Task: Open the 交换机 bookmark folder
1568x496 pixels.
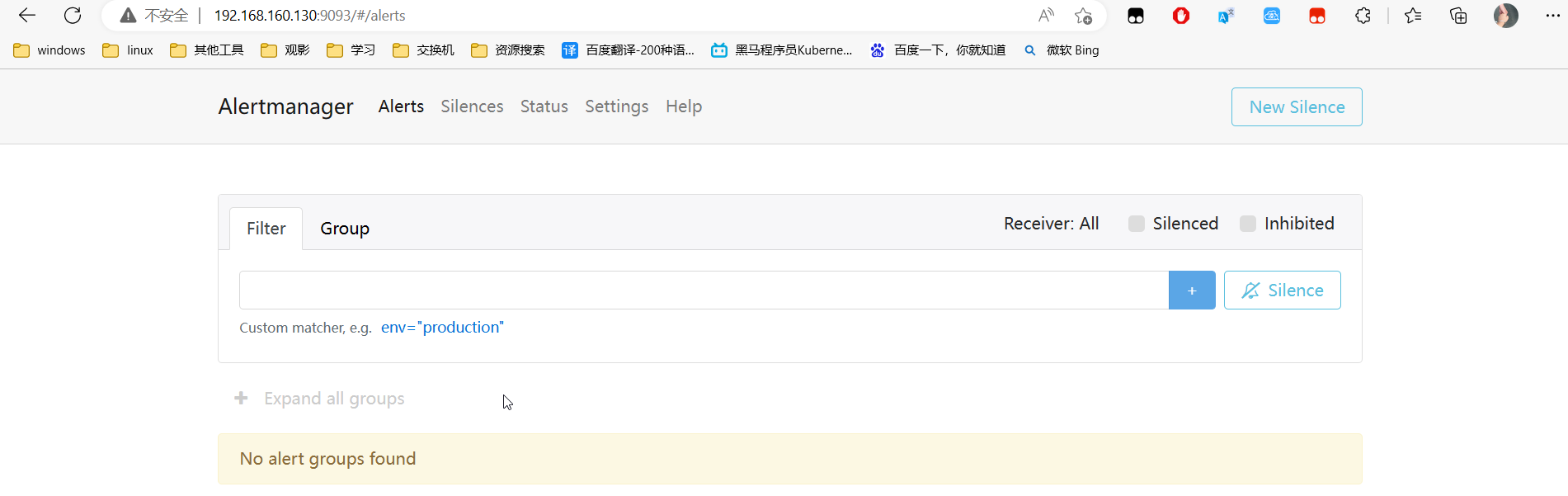Action: 424,50
